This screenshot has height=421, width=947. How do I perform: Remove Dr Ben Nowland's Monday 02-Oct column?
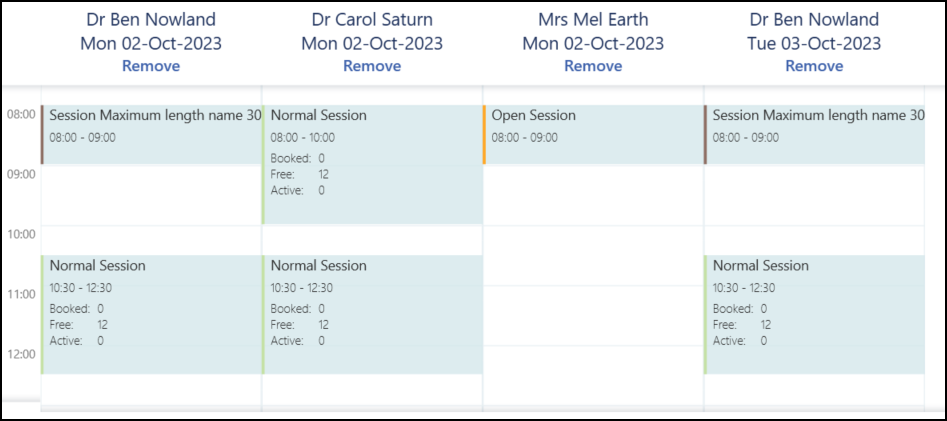tap(151, 66)
